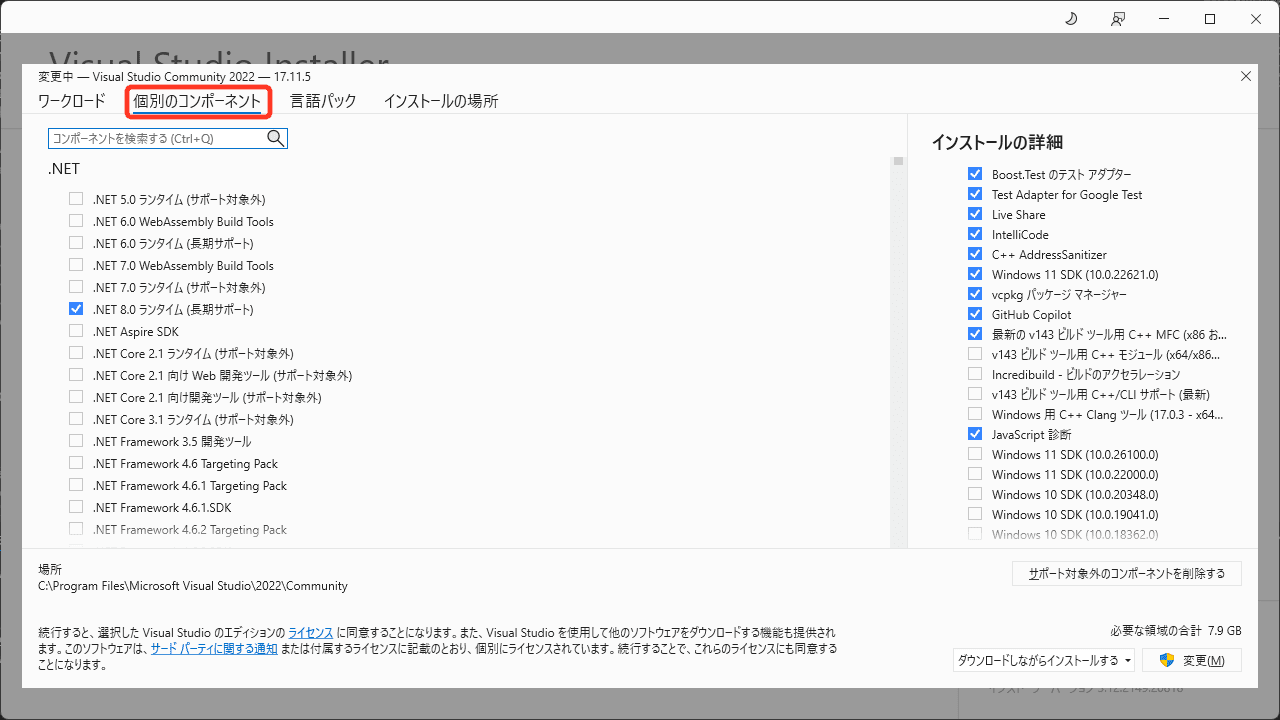Click サポート対象外のコンポーネントを削除する button
1280x720 pixels.
[1126, 573]
